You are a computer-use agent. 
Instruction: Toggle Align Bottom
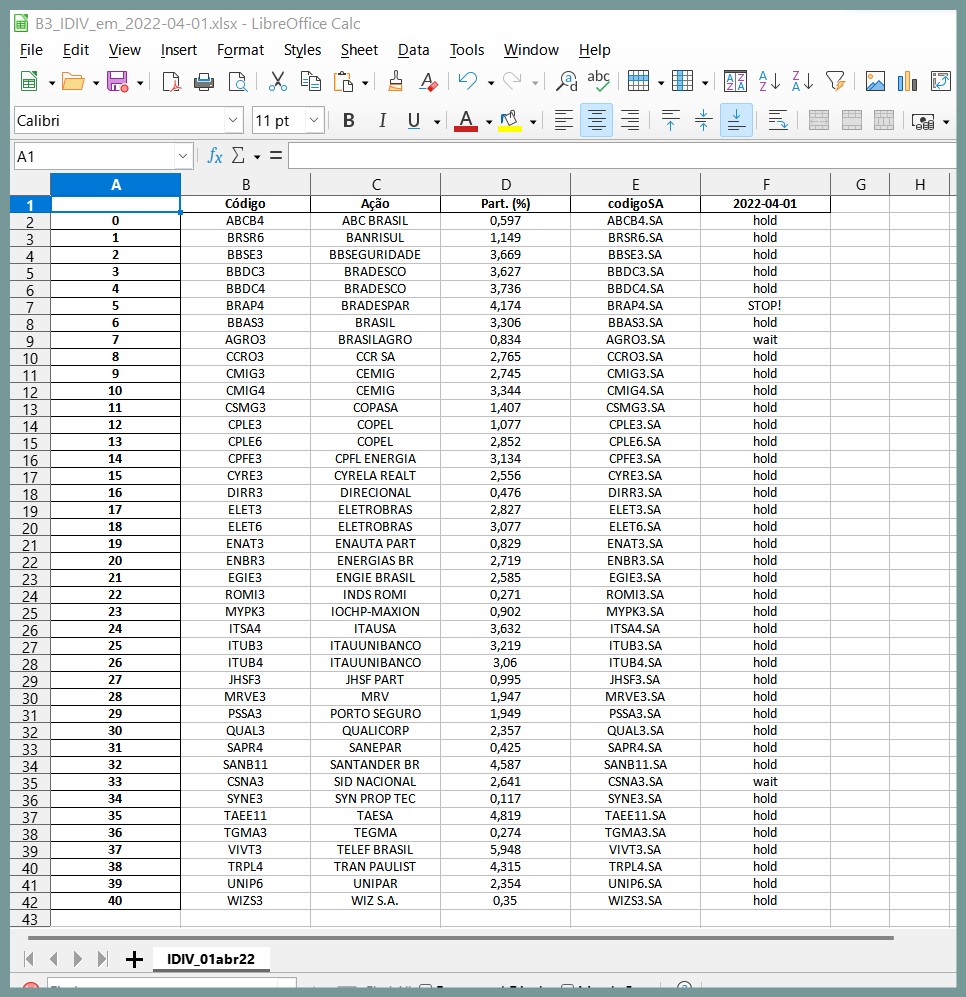pyautogui.click(x=736, y=120)
